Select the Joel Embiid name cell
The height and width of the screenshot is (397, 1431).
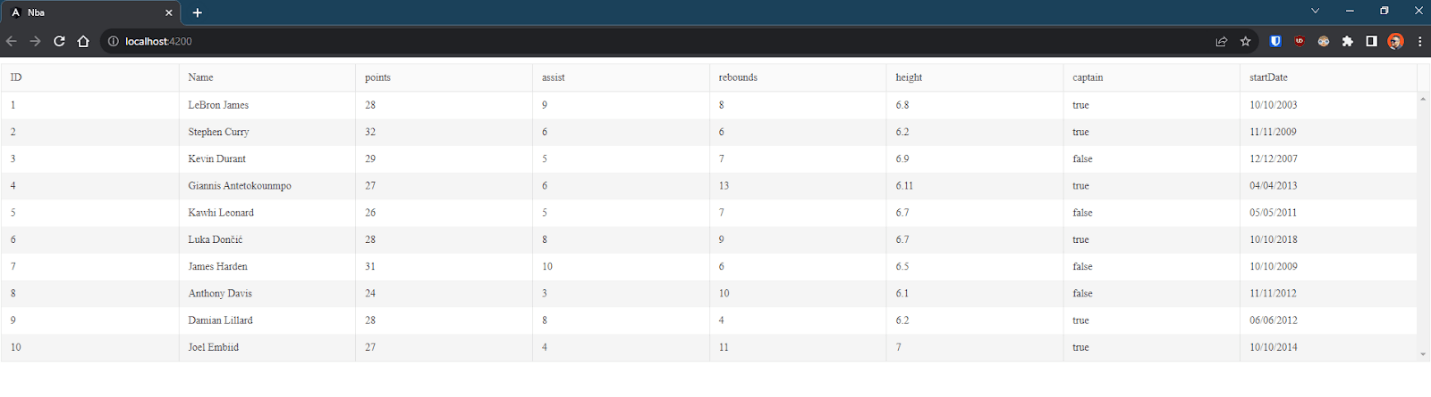pyautogui.click(x=267, y=347)
